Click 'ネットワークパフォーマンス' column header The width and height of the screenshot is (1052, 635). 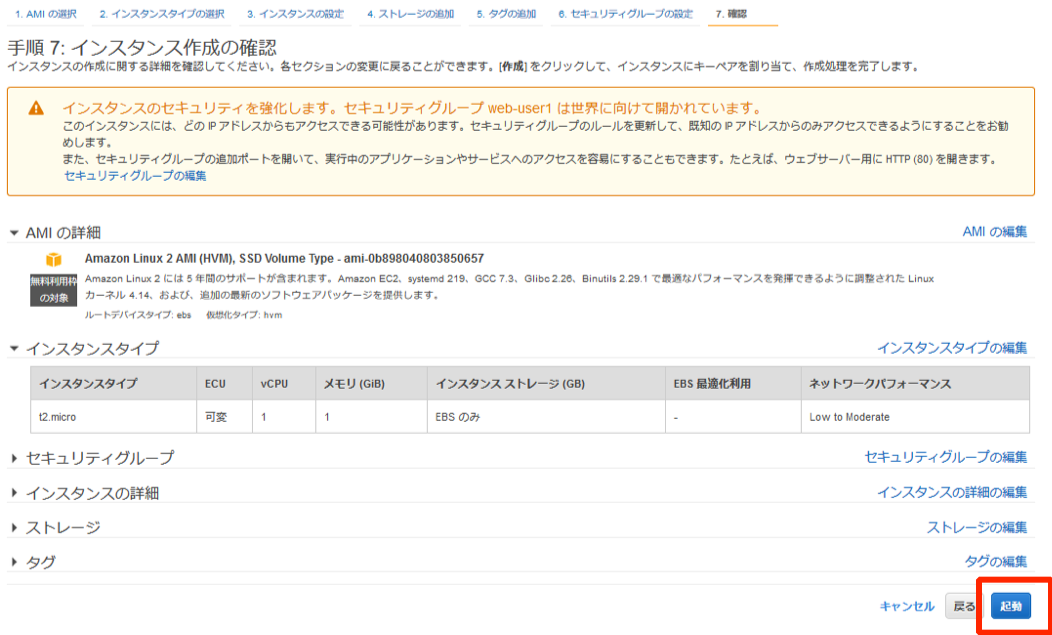[x=915, y=384]
